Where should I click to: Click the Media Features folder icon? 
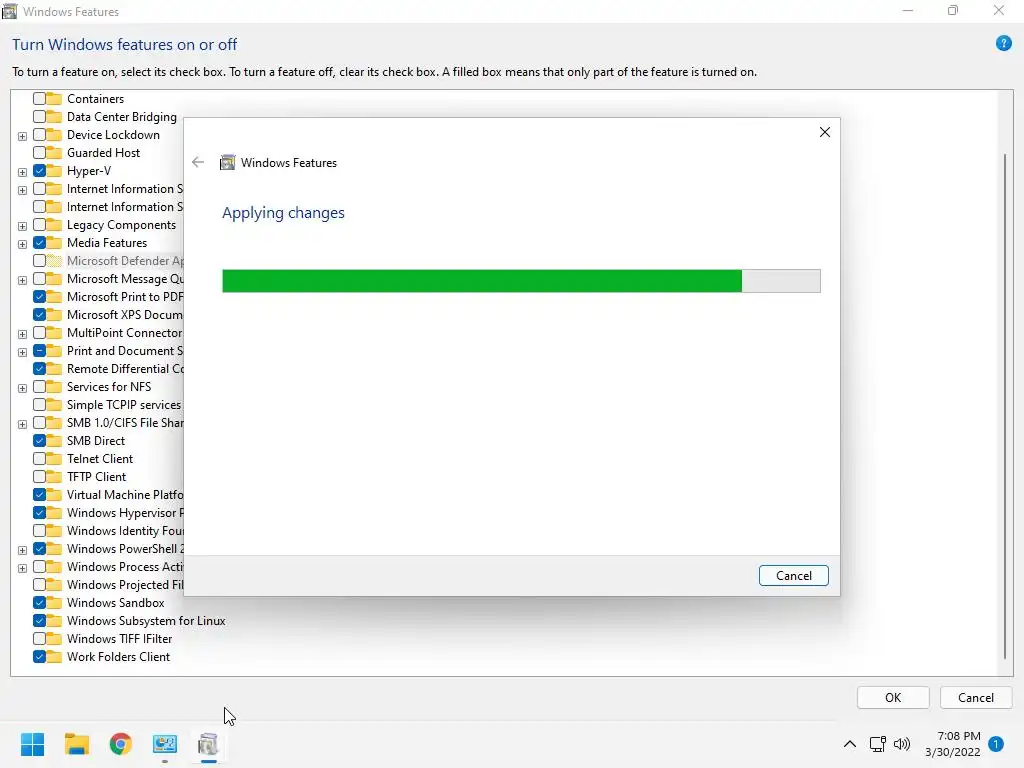pyautogui.click(x=54, y=243)
